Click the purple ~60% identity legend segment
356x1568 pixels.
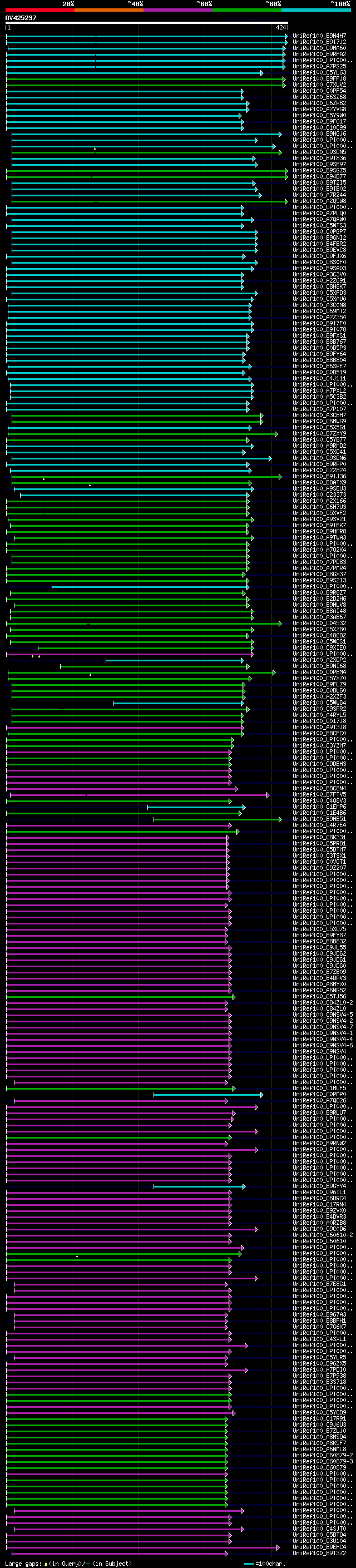[x=177, y=10]
